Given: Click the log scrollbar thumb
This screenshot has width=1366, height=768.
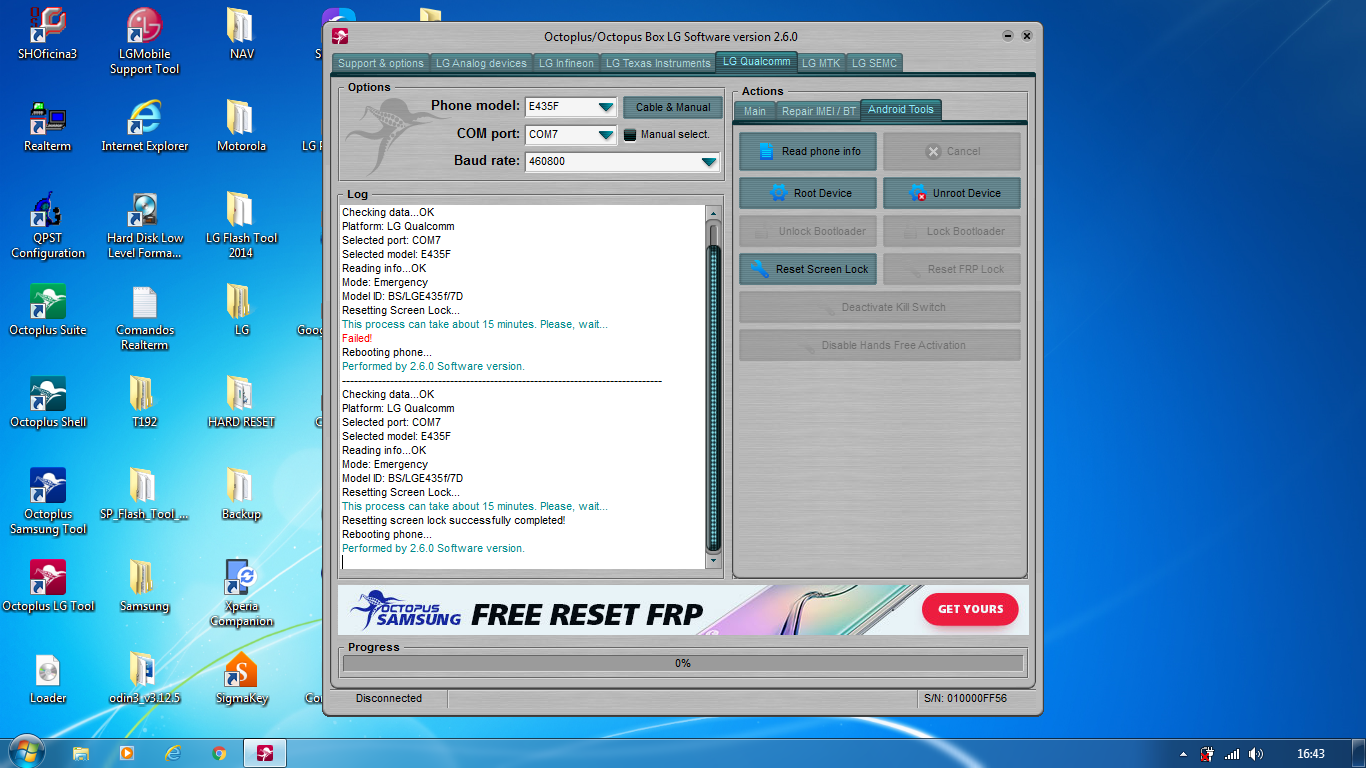Looking at the screenshot, I should pyautogui.click(x=714, y=397).
